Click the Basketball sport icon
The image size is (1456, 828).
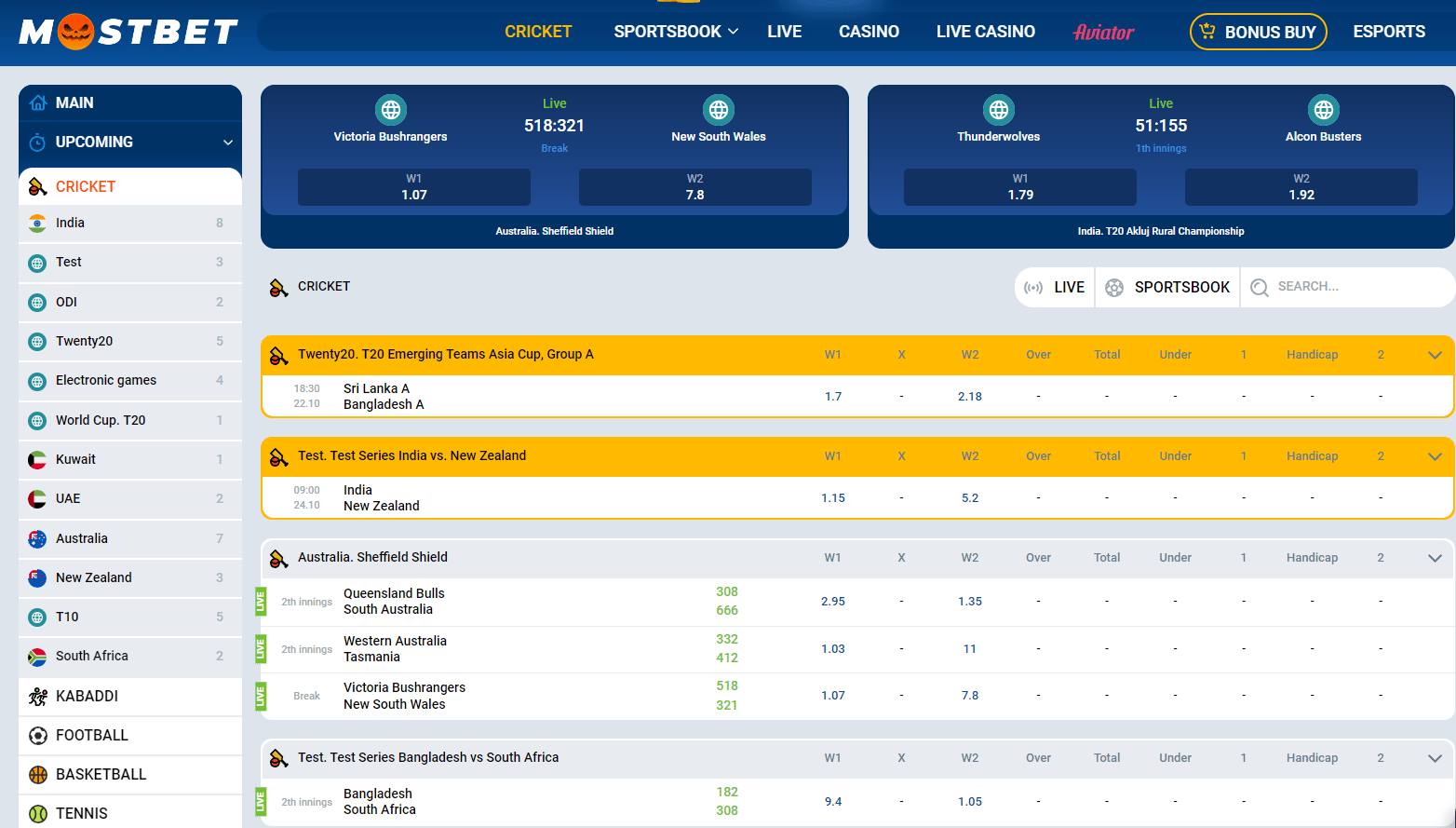click(x=38, y=775)
